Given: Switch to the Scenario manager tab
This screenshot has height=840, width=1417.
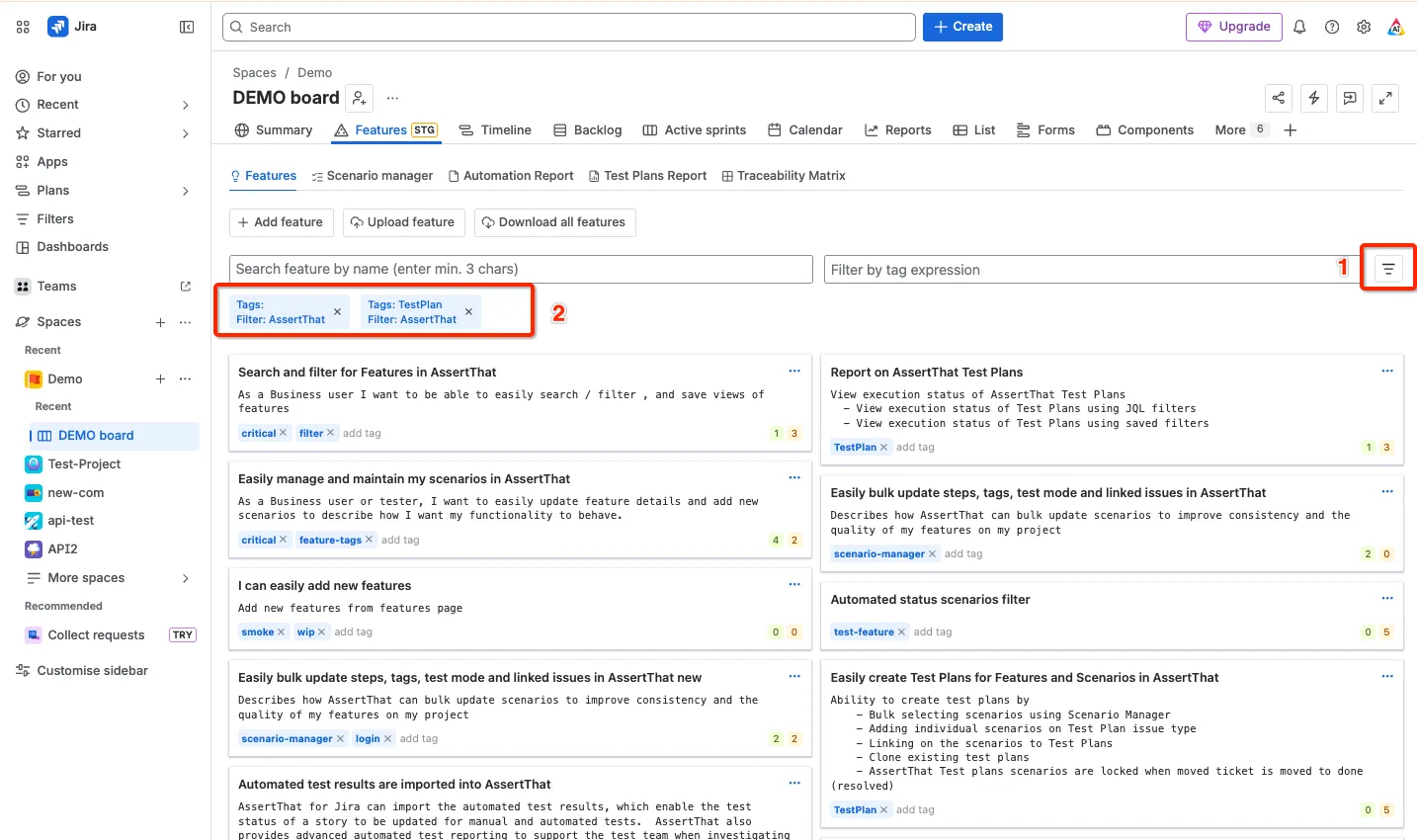Looking at the screenshot, I should click(373, 176).
